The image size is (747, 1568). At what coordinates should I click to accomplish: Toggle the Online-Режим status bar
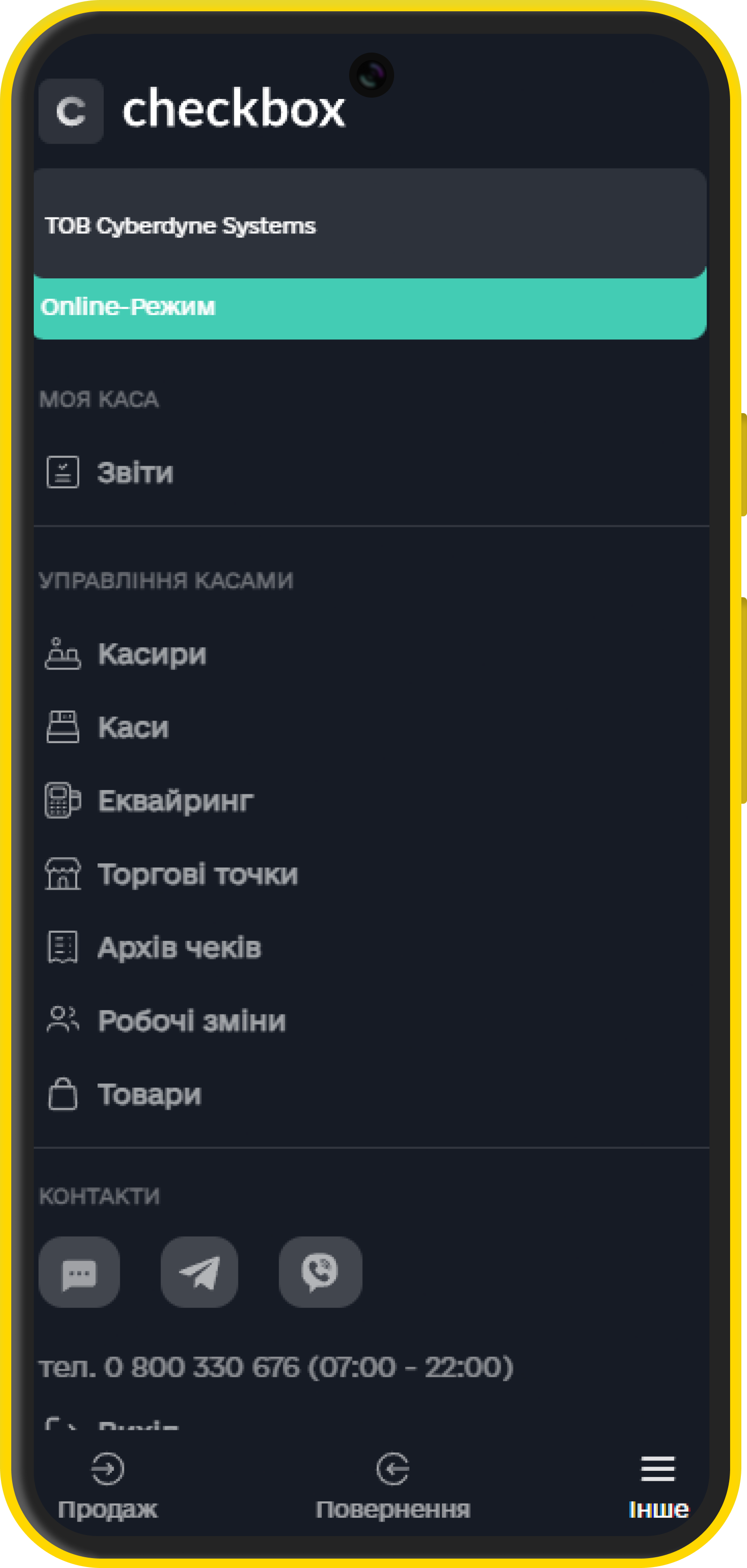[x=370, y=307]
